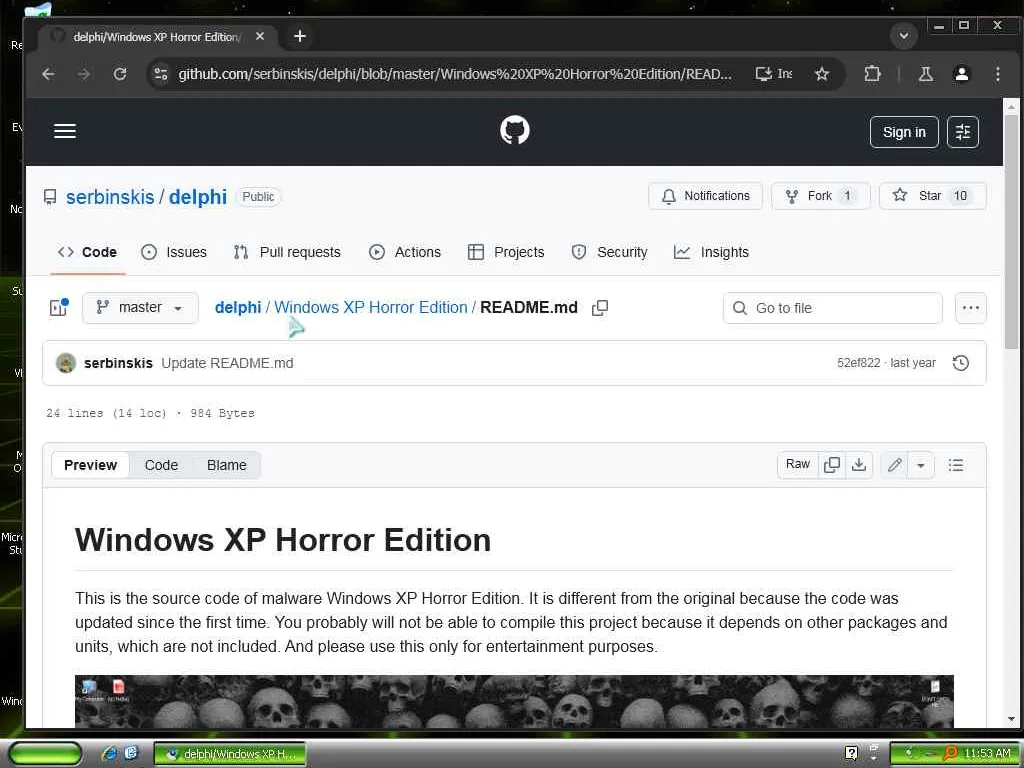Screen dimensions: 1024x768
Task: Open the appearance settings sliders icon
Action: (x=963, y=132)
